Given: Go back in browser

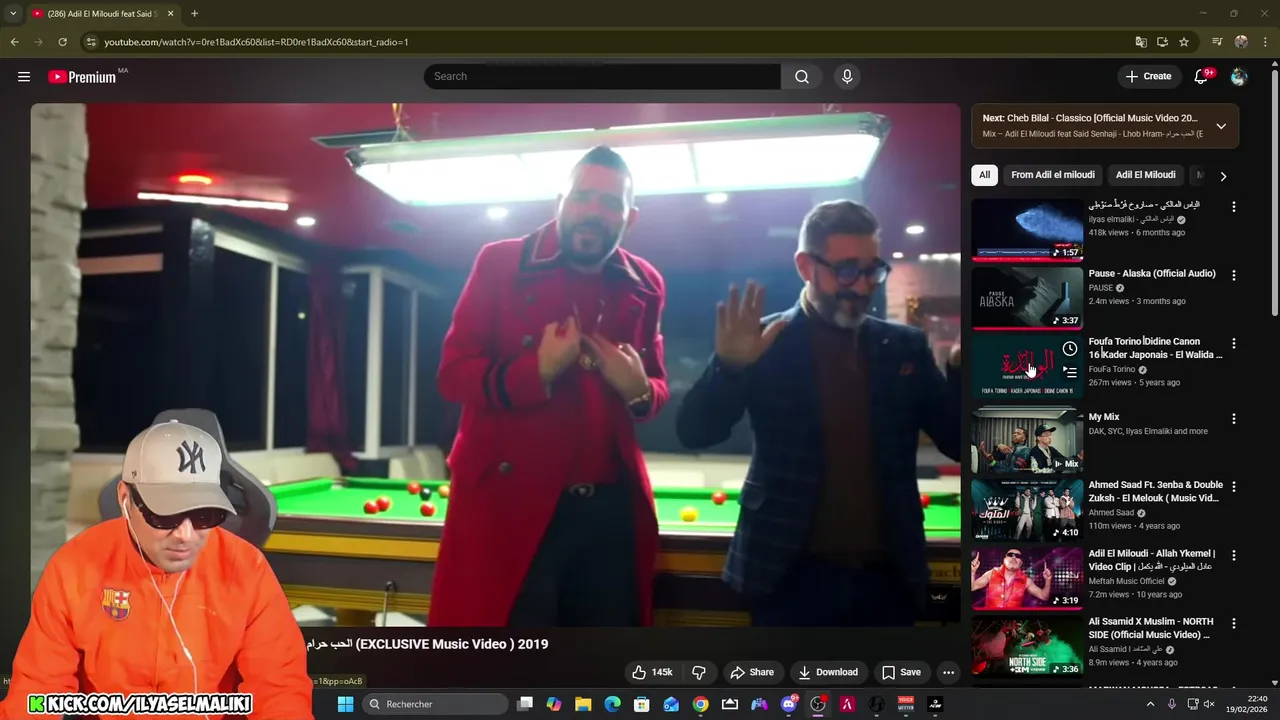Looking at the screenshot, I should click(x=14, y=42).
